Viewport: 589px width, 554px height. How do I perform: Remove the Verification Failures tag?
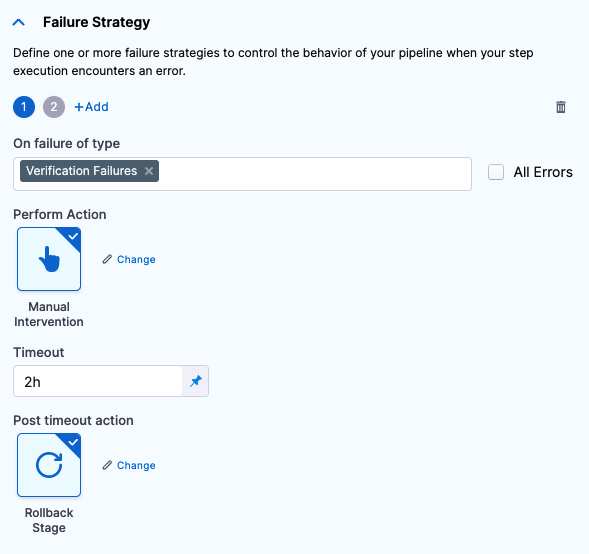(149, 171)
